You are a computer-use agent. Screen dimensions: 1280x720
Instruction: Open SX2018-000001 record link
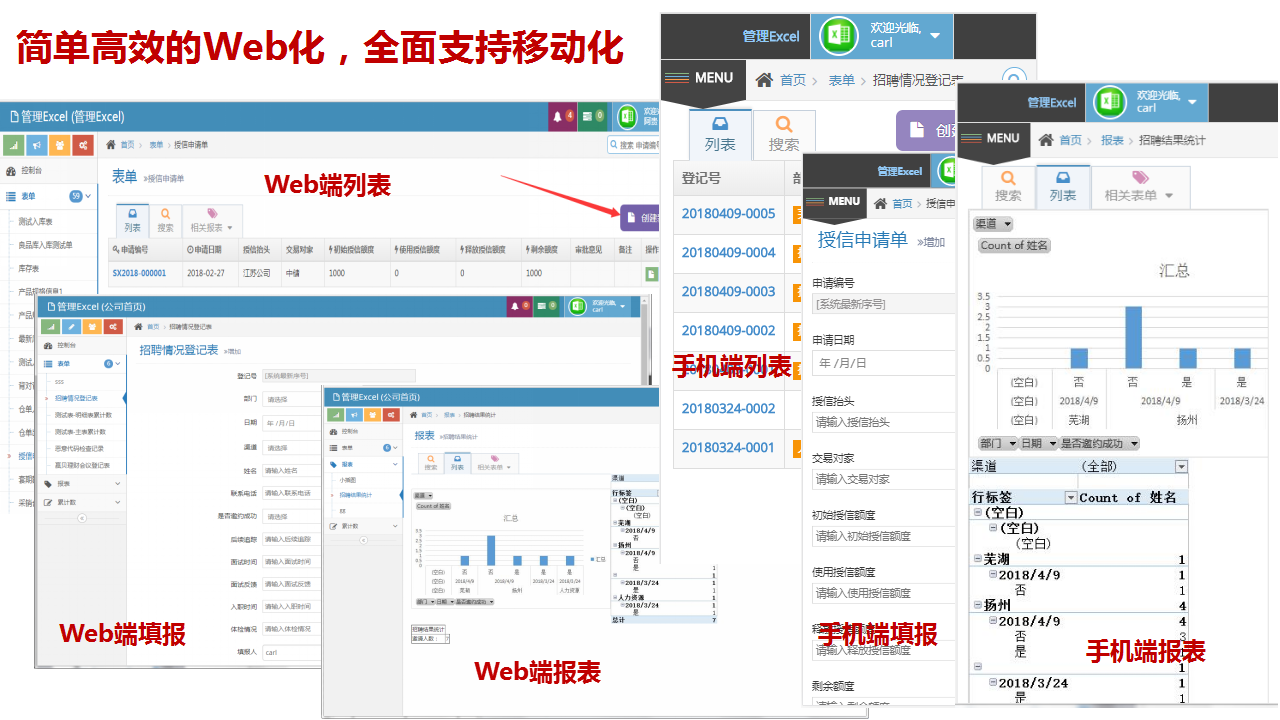tap(139, 273)
